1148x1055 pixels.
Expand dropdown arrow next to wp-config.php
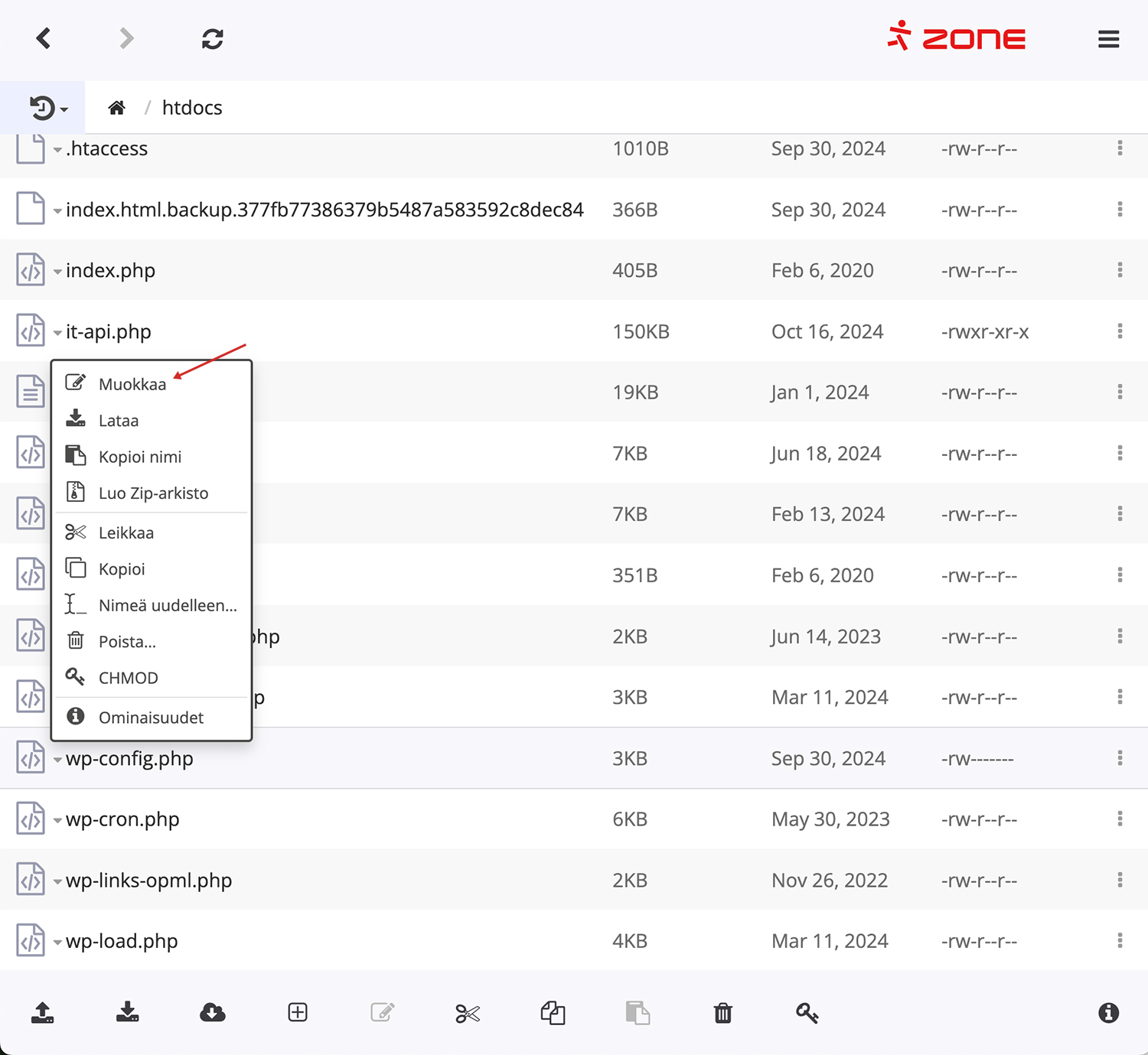[x=57, y=760]
